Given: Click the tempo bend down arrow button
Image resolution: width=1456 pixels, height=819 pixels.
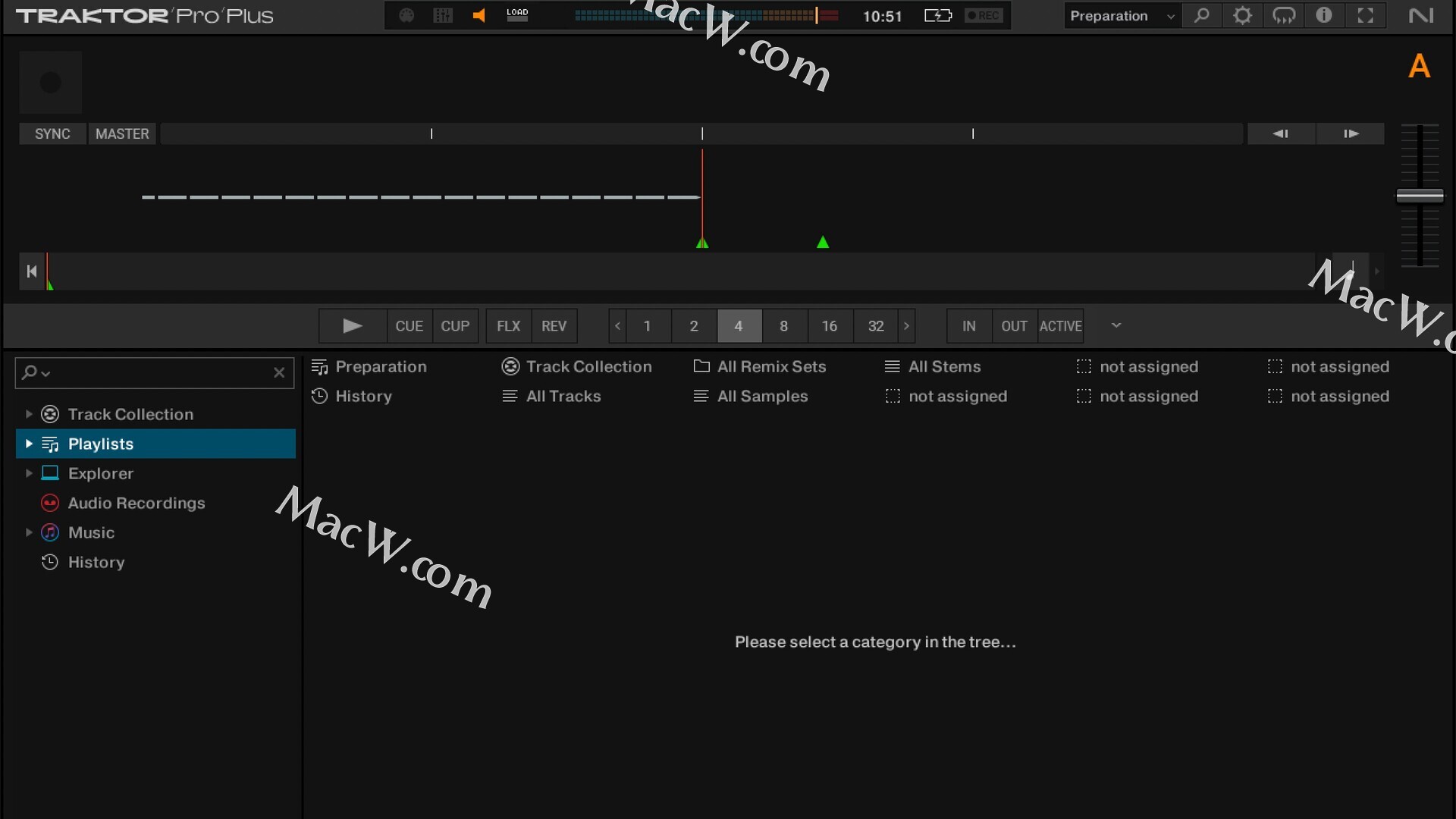Looking at the screenshot, I should (1281, 133).
